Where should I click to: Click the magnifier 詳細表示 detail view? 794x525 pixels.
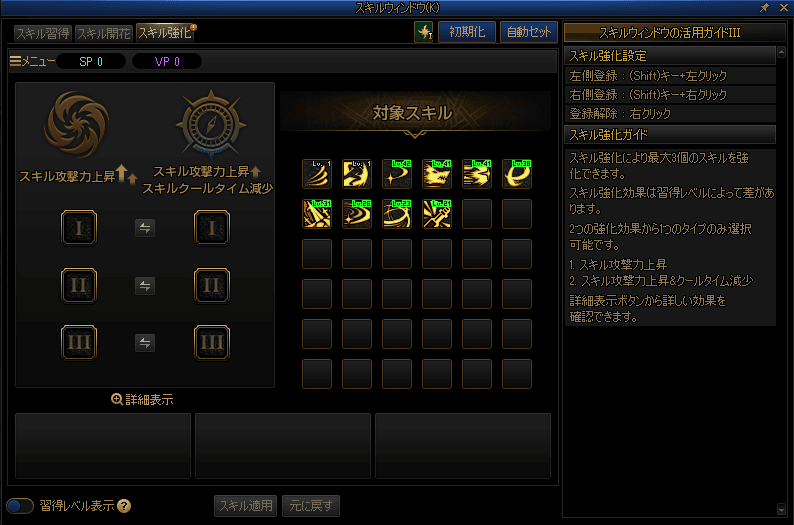(142, 399)
